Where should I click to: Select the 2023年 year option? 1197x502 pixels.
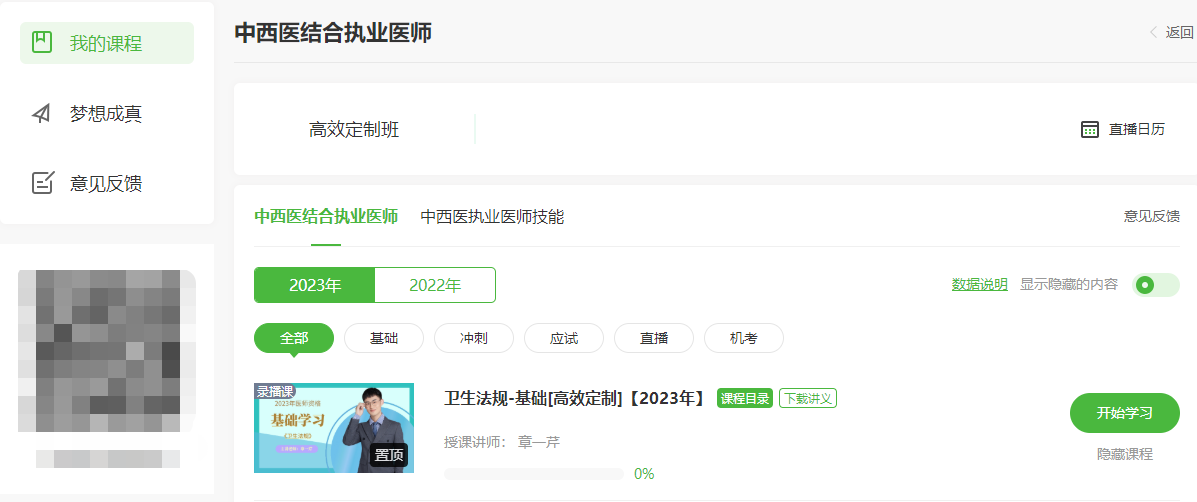tap(314, 285)
